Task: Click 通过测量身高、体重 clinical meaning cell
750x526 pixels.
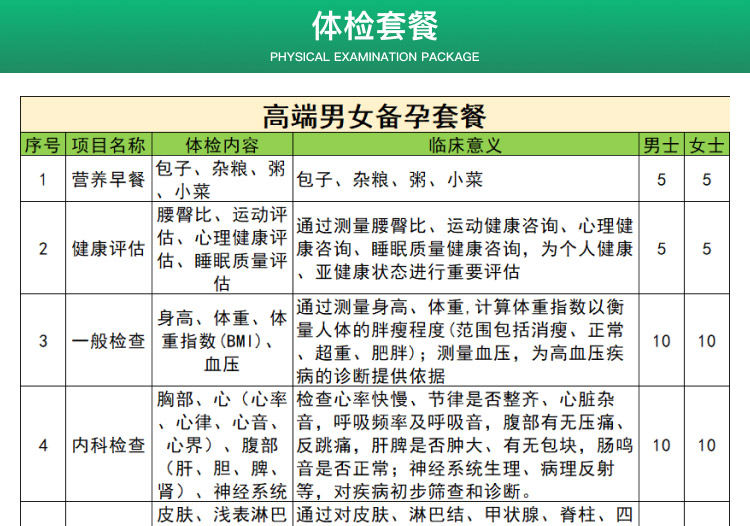Action: pos(466,340)
